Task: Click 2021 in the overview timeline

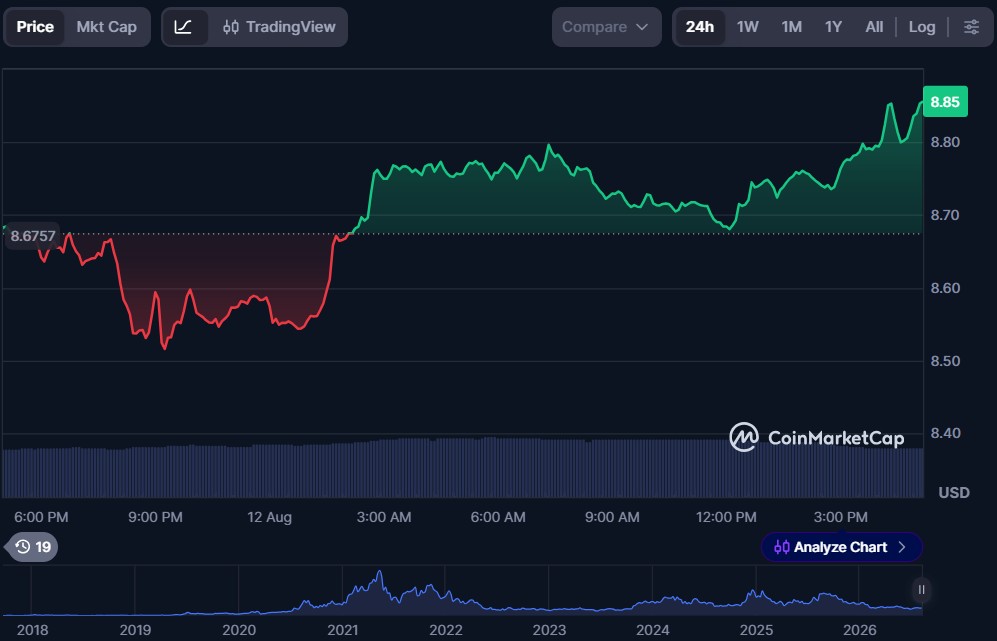Action: click(342, 630)
